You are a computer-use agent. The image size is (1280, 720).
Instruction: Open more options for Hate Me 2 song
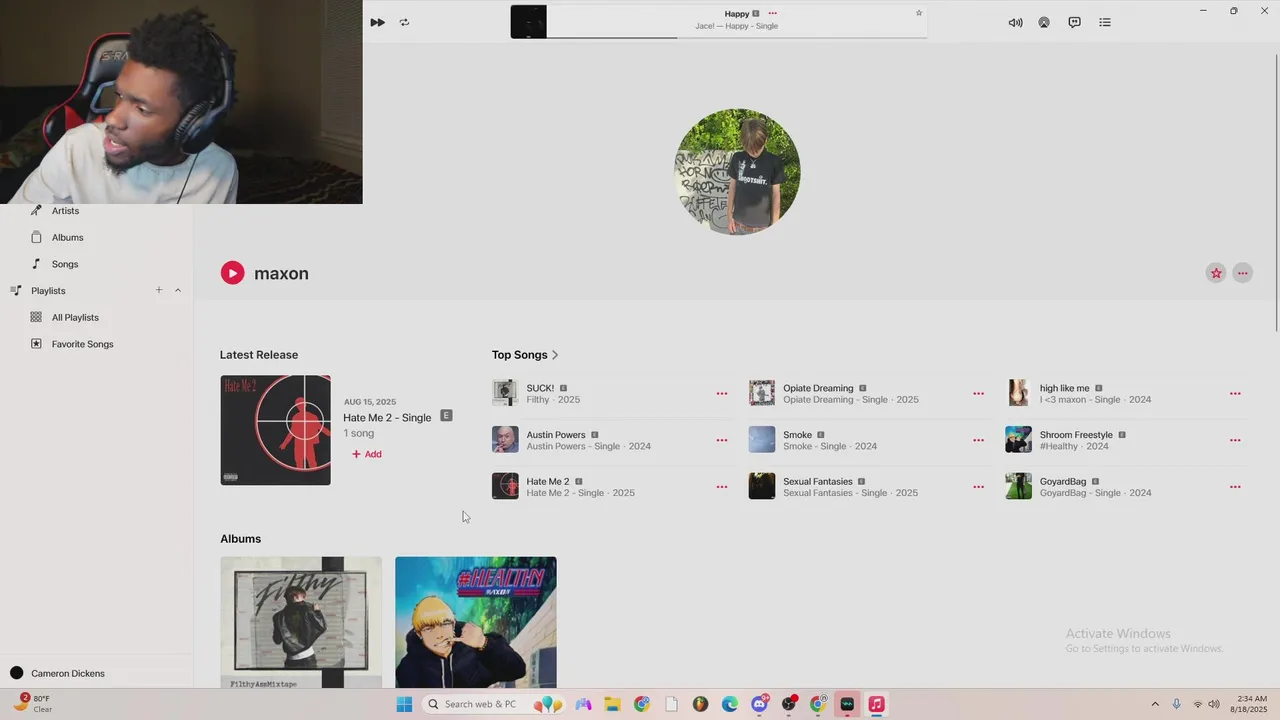(x=722, y=487)
